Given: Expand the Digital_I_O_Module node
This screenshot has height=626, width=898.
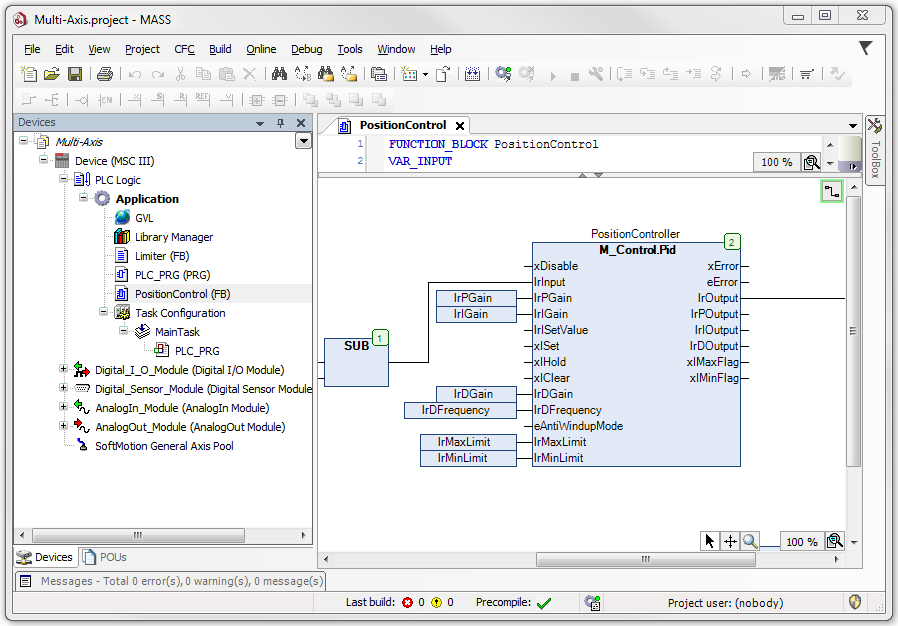Looking at the screenshot, I should [x=62, y=370].
